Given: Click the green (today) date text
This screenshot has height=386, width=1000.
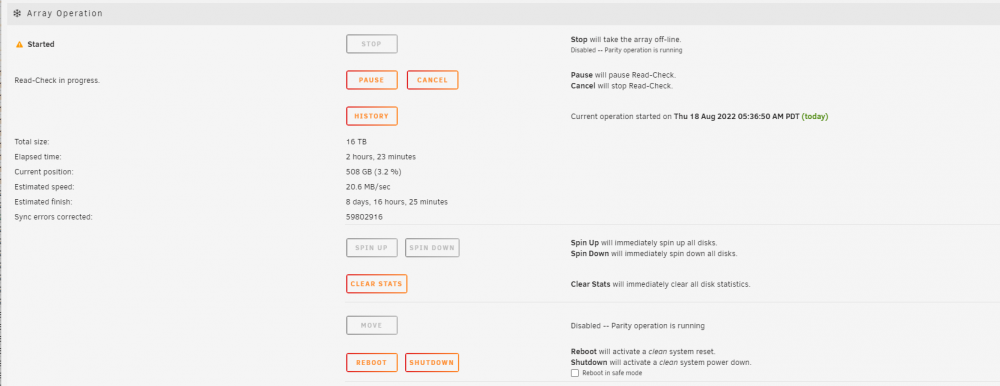Looking at the screenshot, I should (x=815, y=117).
